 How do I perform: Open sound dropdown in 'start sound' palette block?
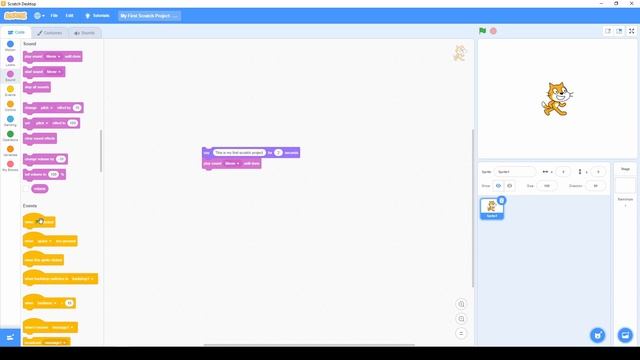(x=53, y=72)
